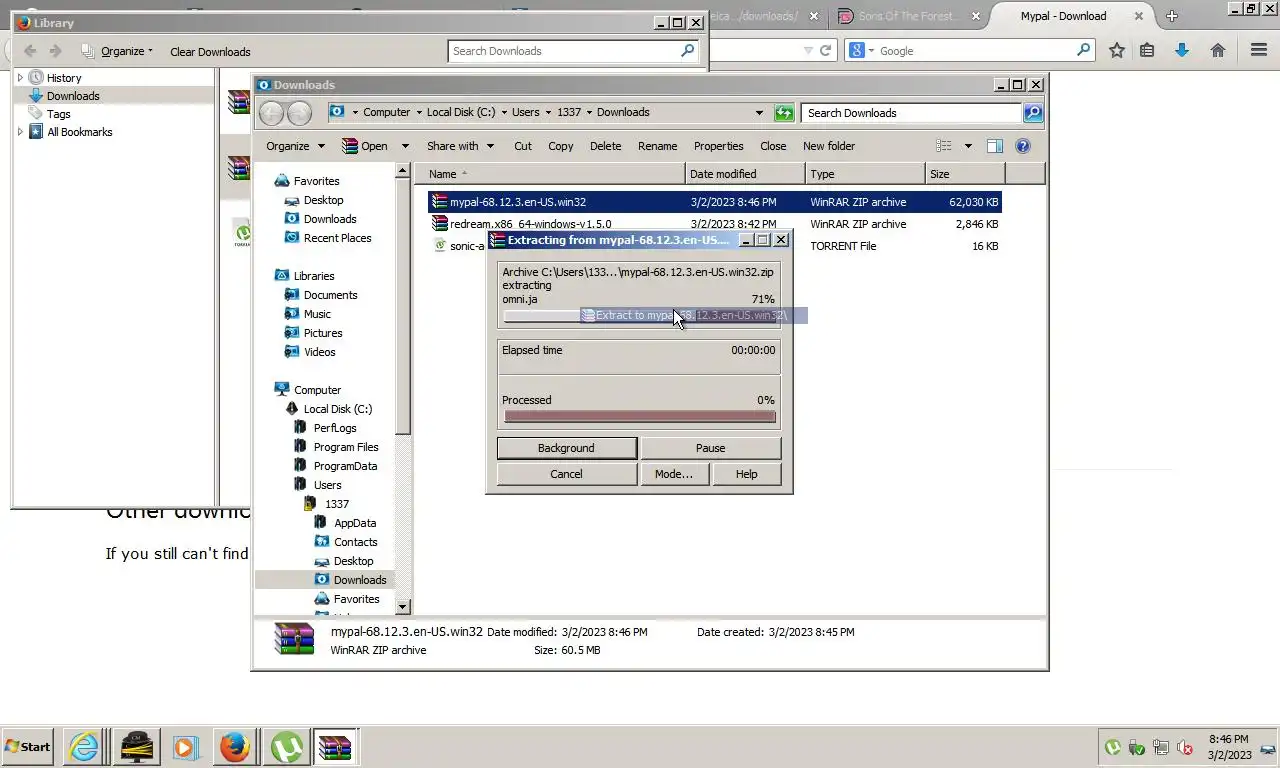The image size is (1280, 768).
Task: Click the uTorrent system tray icon
Action: pyautogui.click(x=1112, y=747)
